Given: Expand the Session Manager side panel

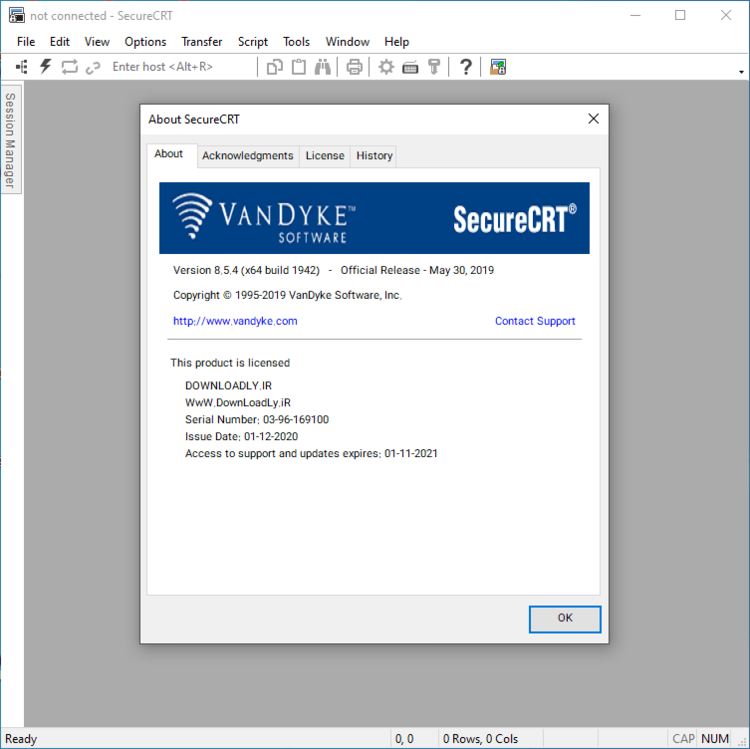Looking at the screenshot, I should (10, 140).
